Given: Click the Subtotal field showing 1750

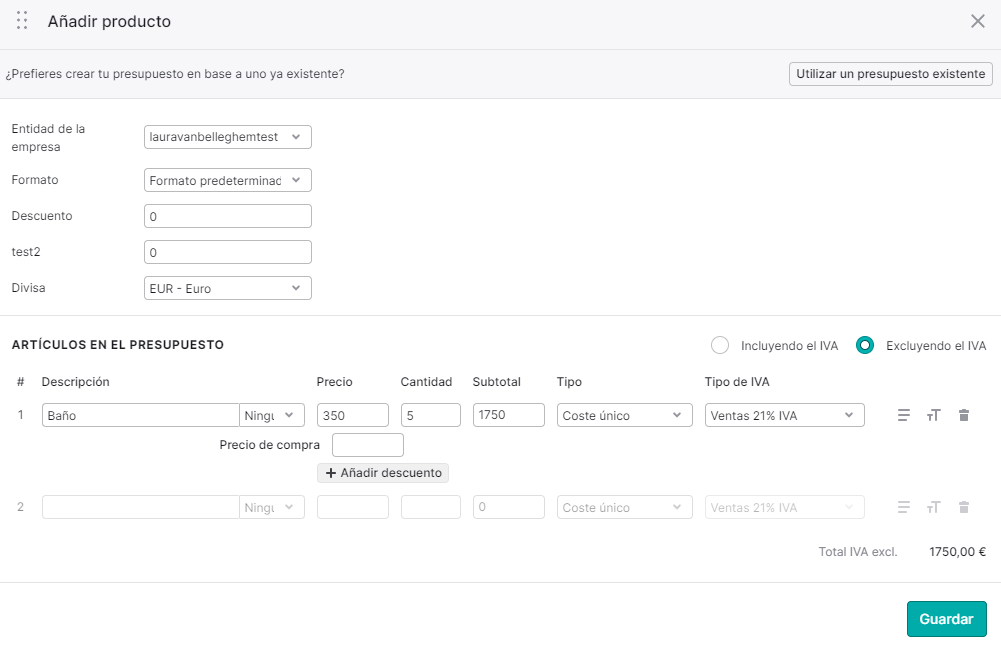Looking at the screenshot, I should tap(509, 415).
